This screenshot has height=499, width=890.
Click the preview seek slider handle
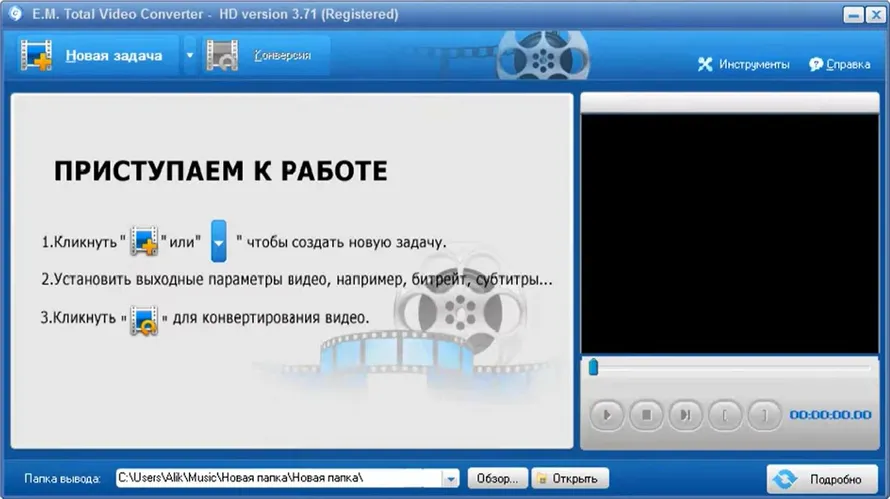pyautogui.click(x=593, y=367)
